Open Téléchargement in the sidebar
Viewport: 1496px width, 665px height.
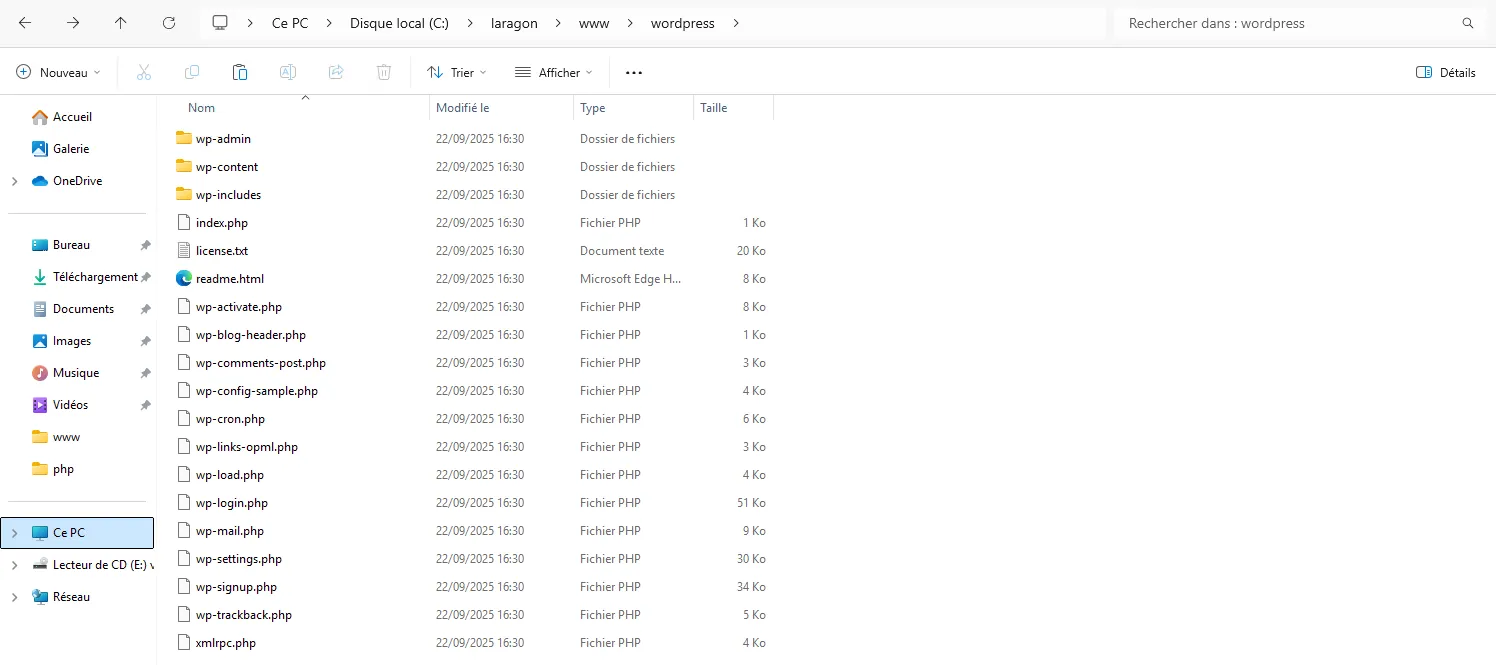[x=95, y=277]
